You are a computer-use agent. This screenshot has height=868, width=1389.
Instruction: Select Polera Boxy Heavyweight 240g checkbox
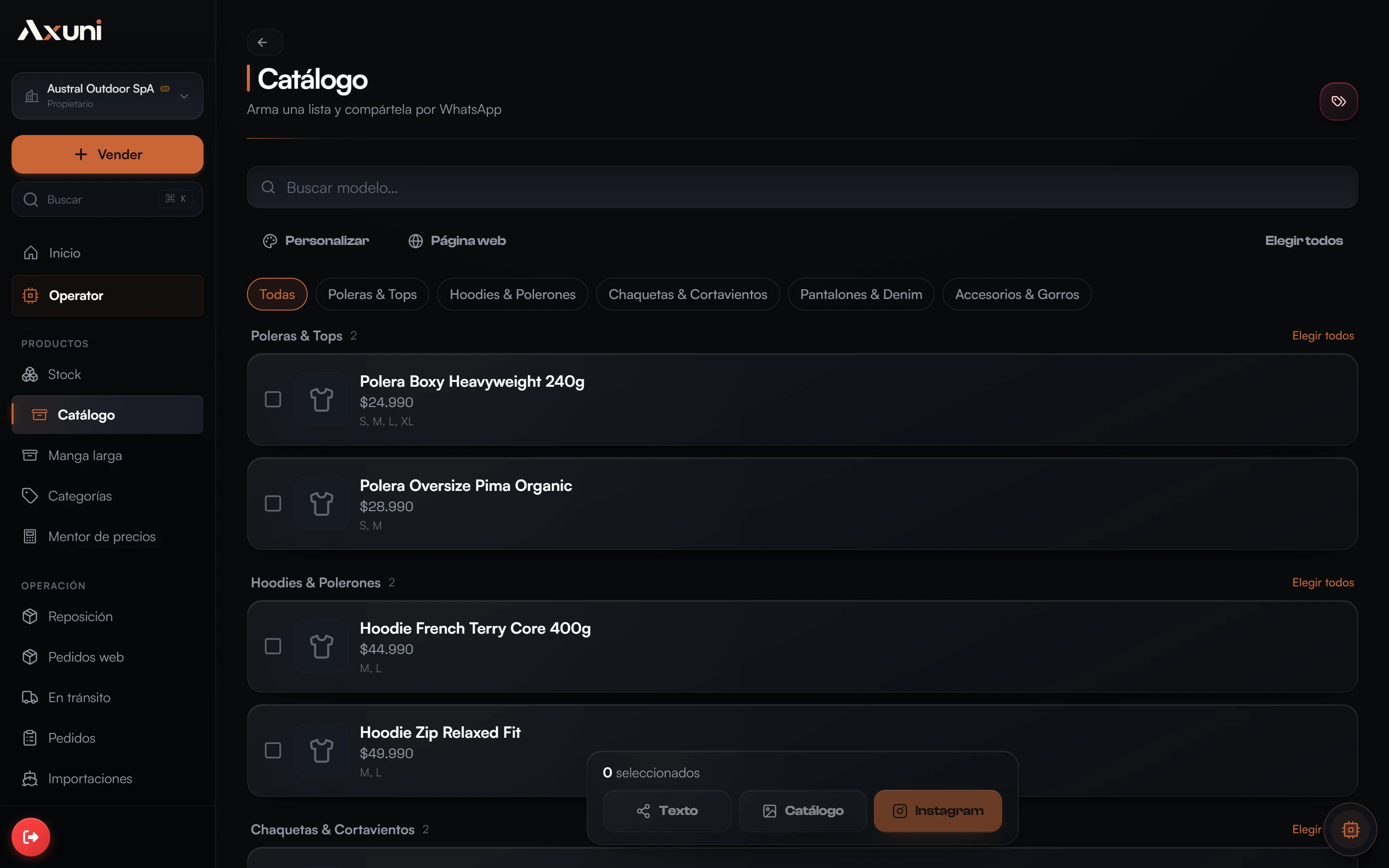click(x=272, y=399)
